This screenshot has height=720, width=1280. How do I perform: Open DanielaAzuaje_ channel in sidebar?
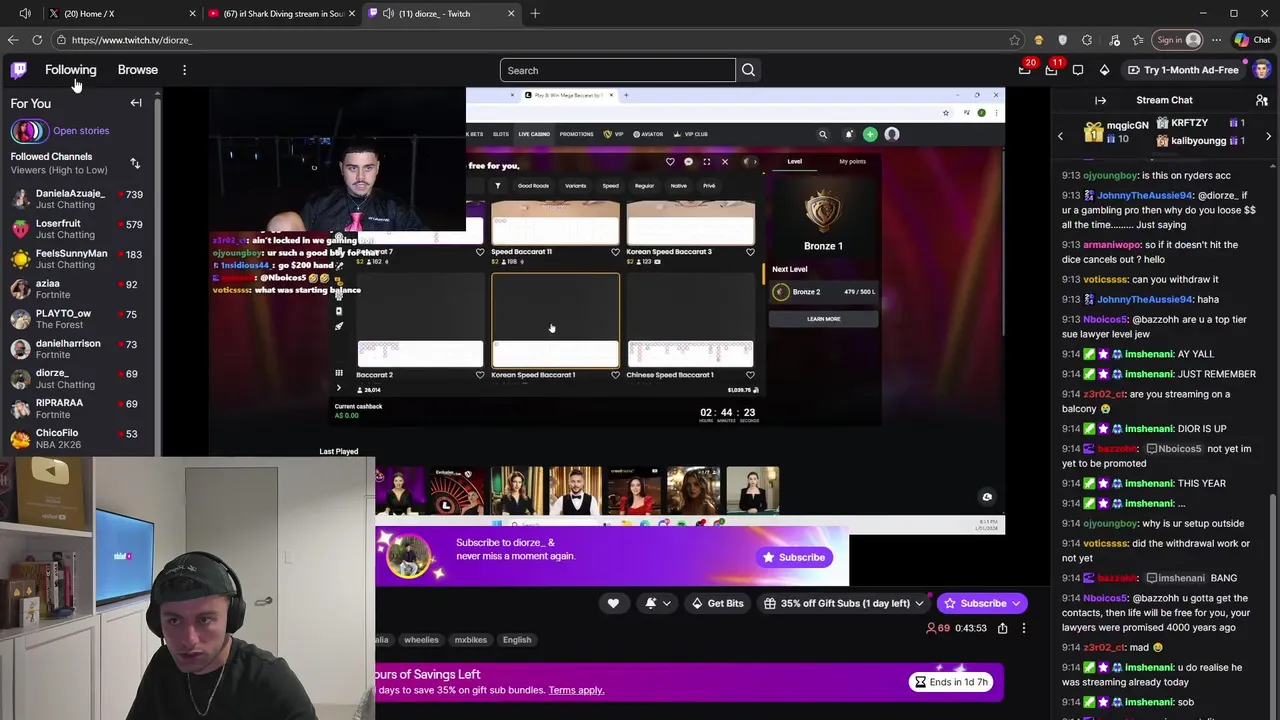(78, 198)
